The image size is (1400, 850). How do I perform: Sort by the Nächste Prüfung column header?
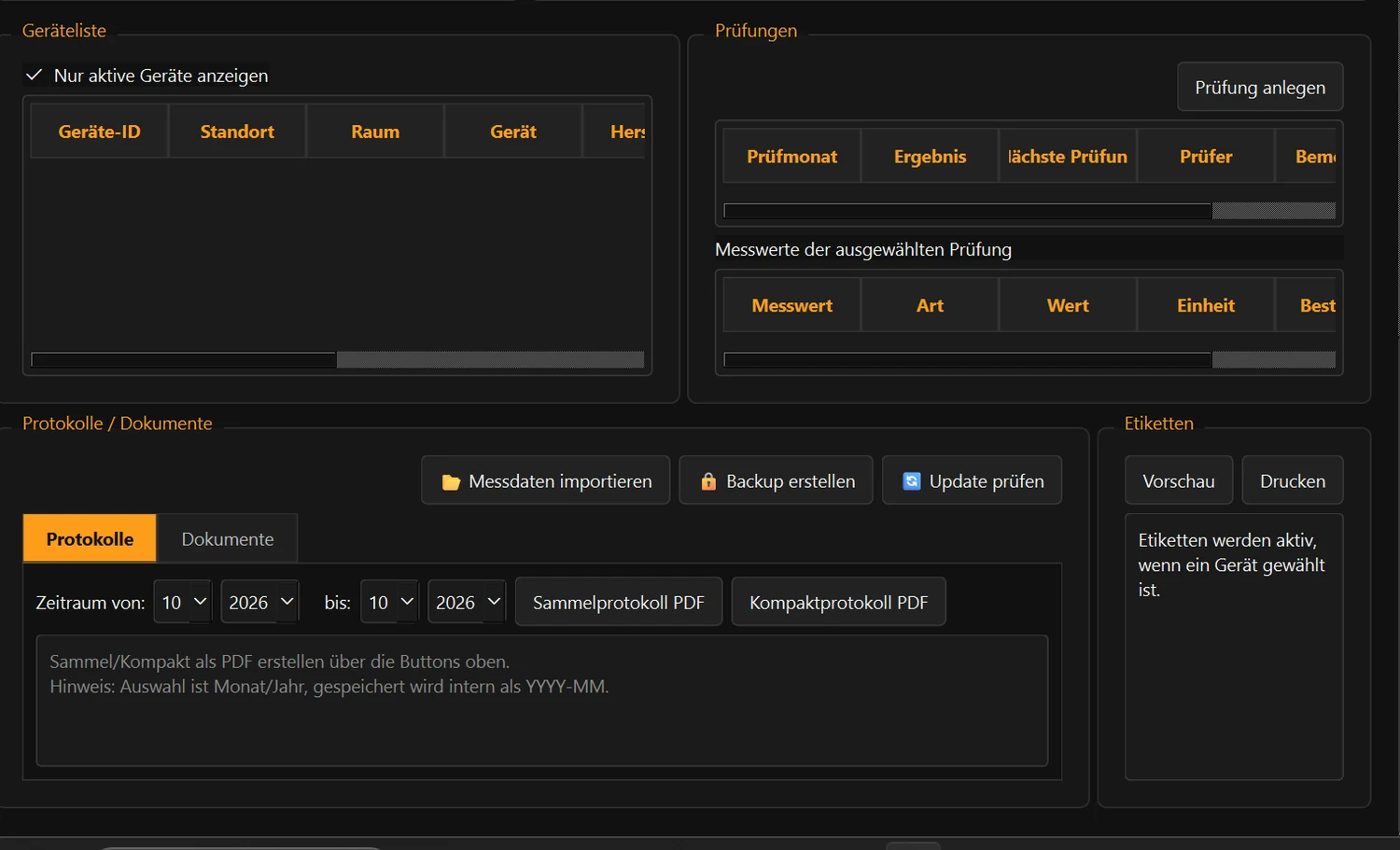1068,156
